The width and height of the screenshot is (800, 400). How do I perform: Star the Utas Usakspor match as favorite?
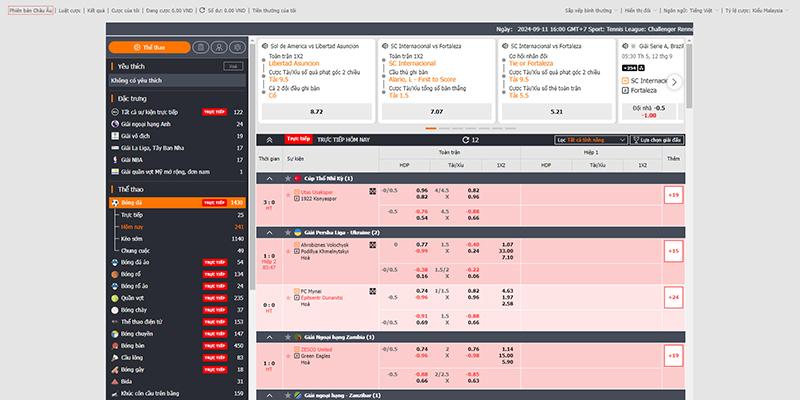(x=289, y=195)
